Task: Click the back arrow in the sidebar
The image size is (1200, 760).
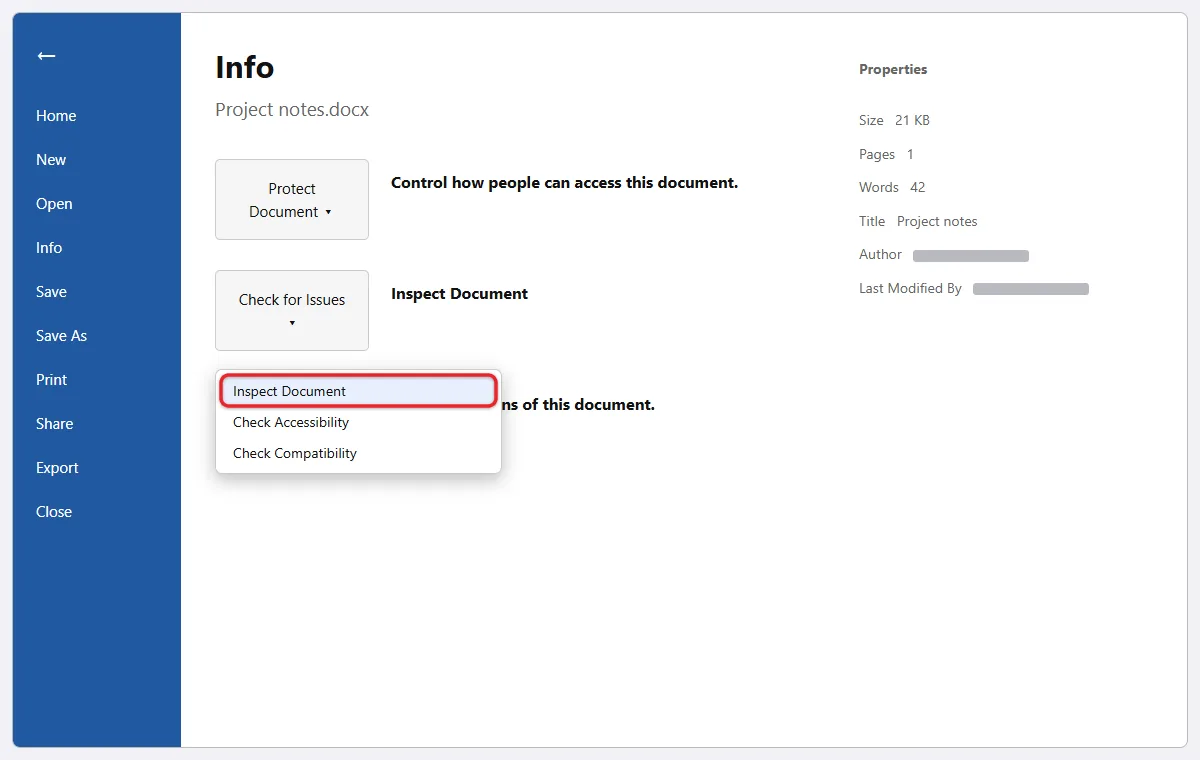Action: coord(46,56)
